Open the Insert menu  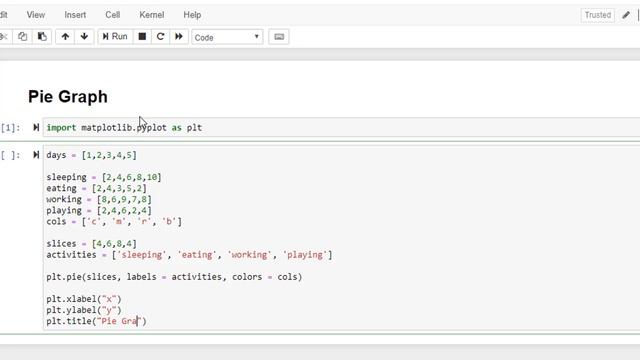coord(75,15)
